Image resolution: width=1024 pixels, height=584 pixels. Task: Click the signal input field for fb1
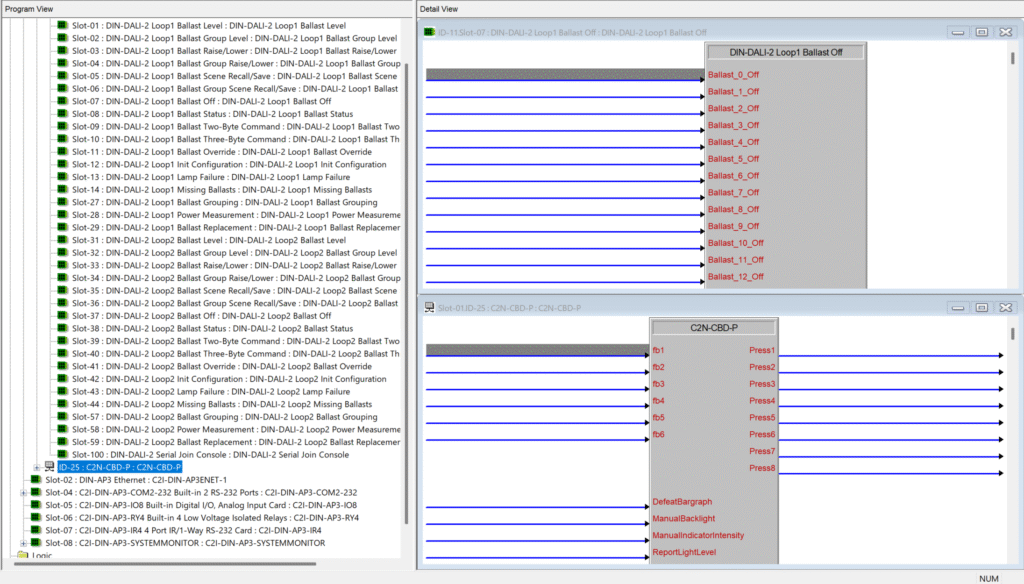537,350
